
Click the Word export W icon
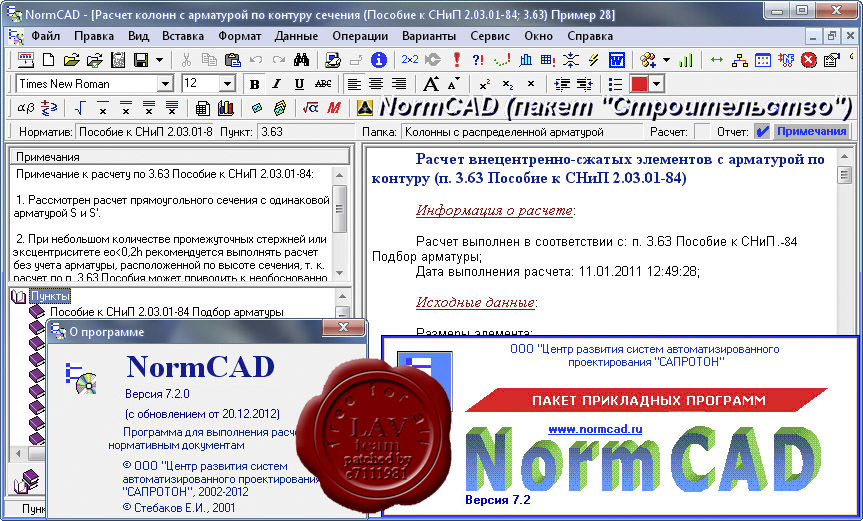pos(617,59)
